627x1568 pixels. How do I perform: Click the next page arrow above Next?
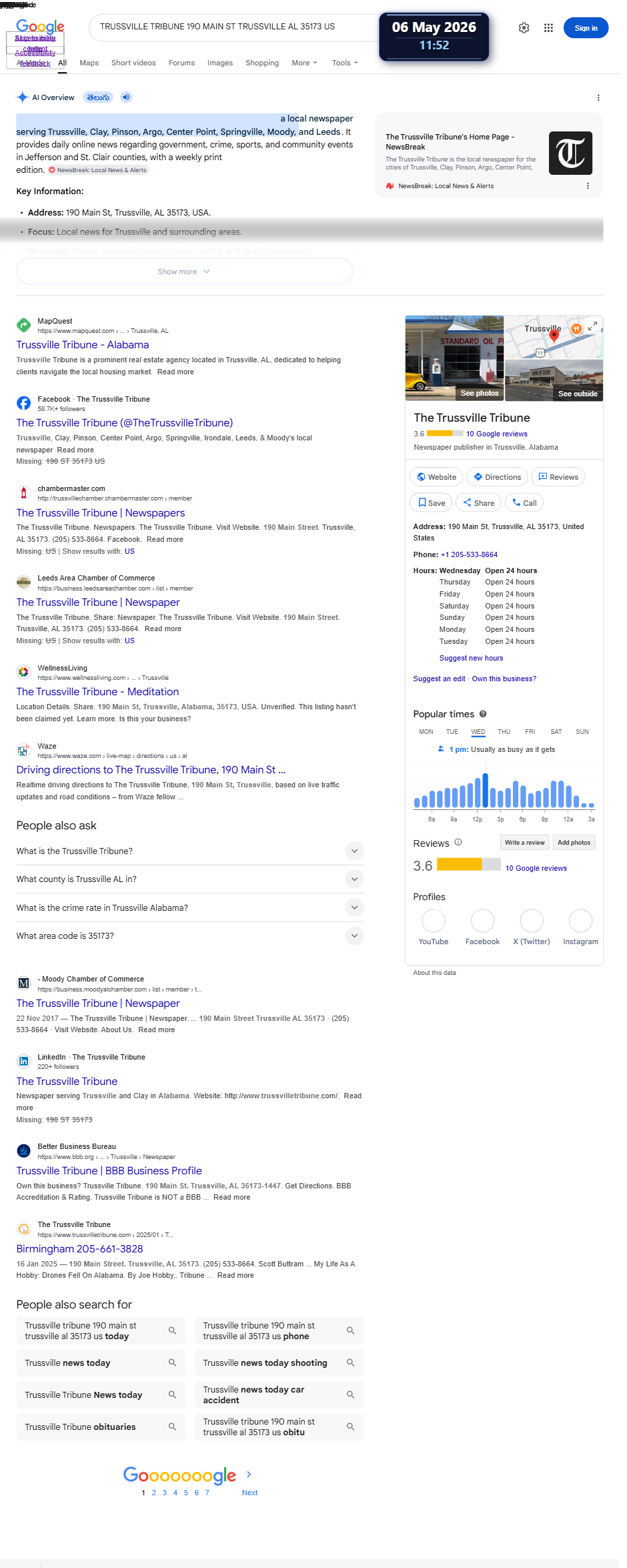pos(249,1474)
